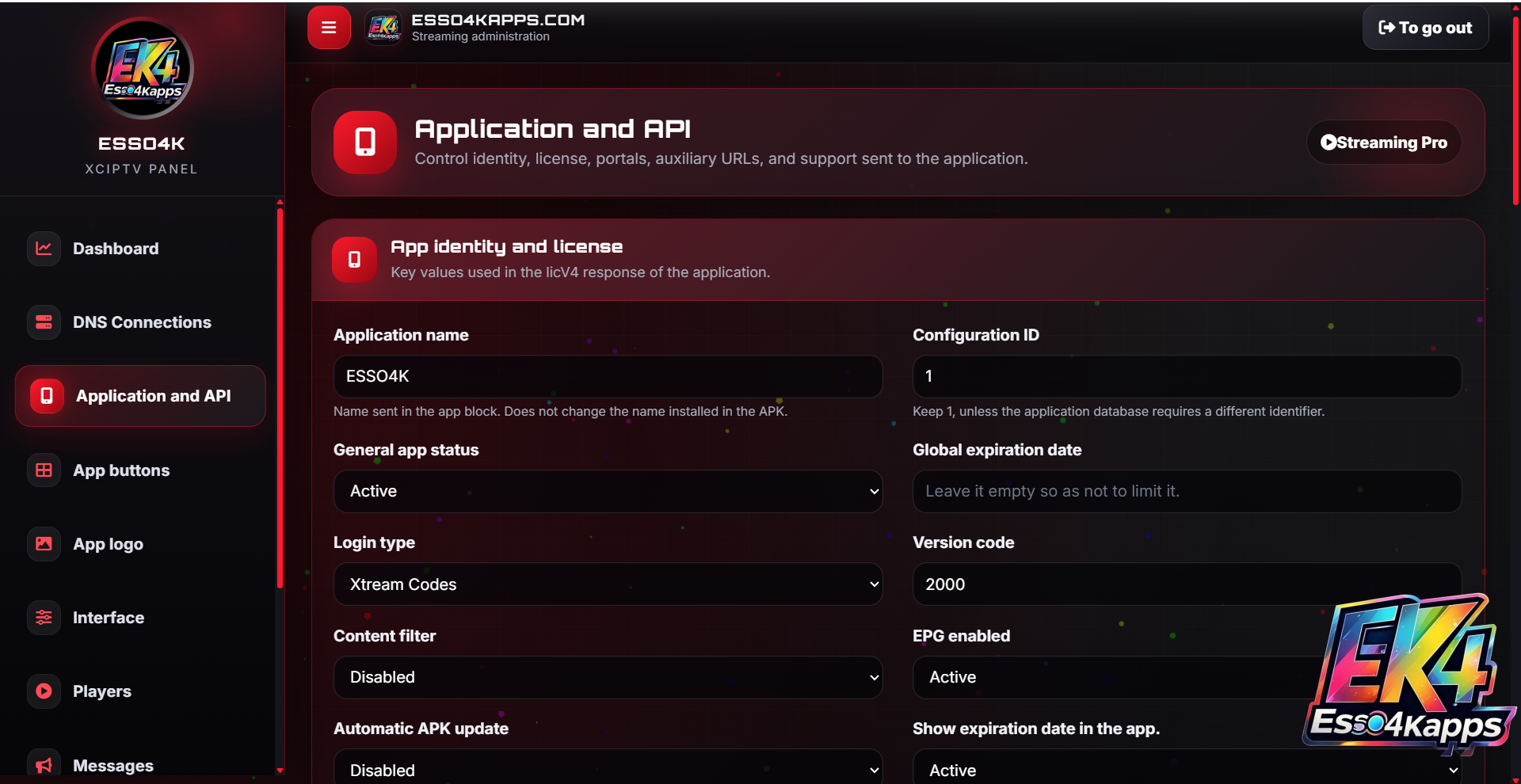Click the red hamburger menu icon
The width and height of the screenshot is (1521, 784).
(329, 28)
